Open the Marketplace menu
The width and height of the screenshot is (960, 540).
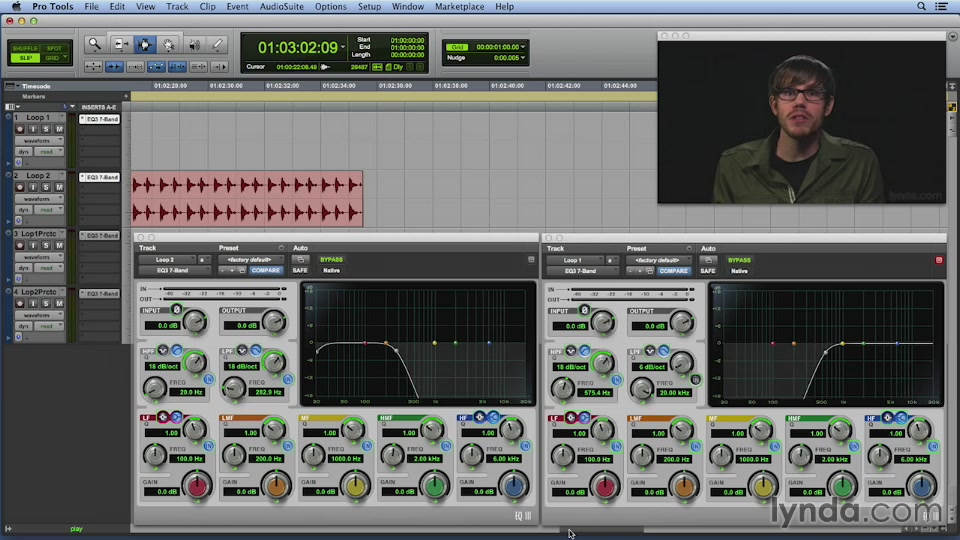coord(459,6)
